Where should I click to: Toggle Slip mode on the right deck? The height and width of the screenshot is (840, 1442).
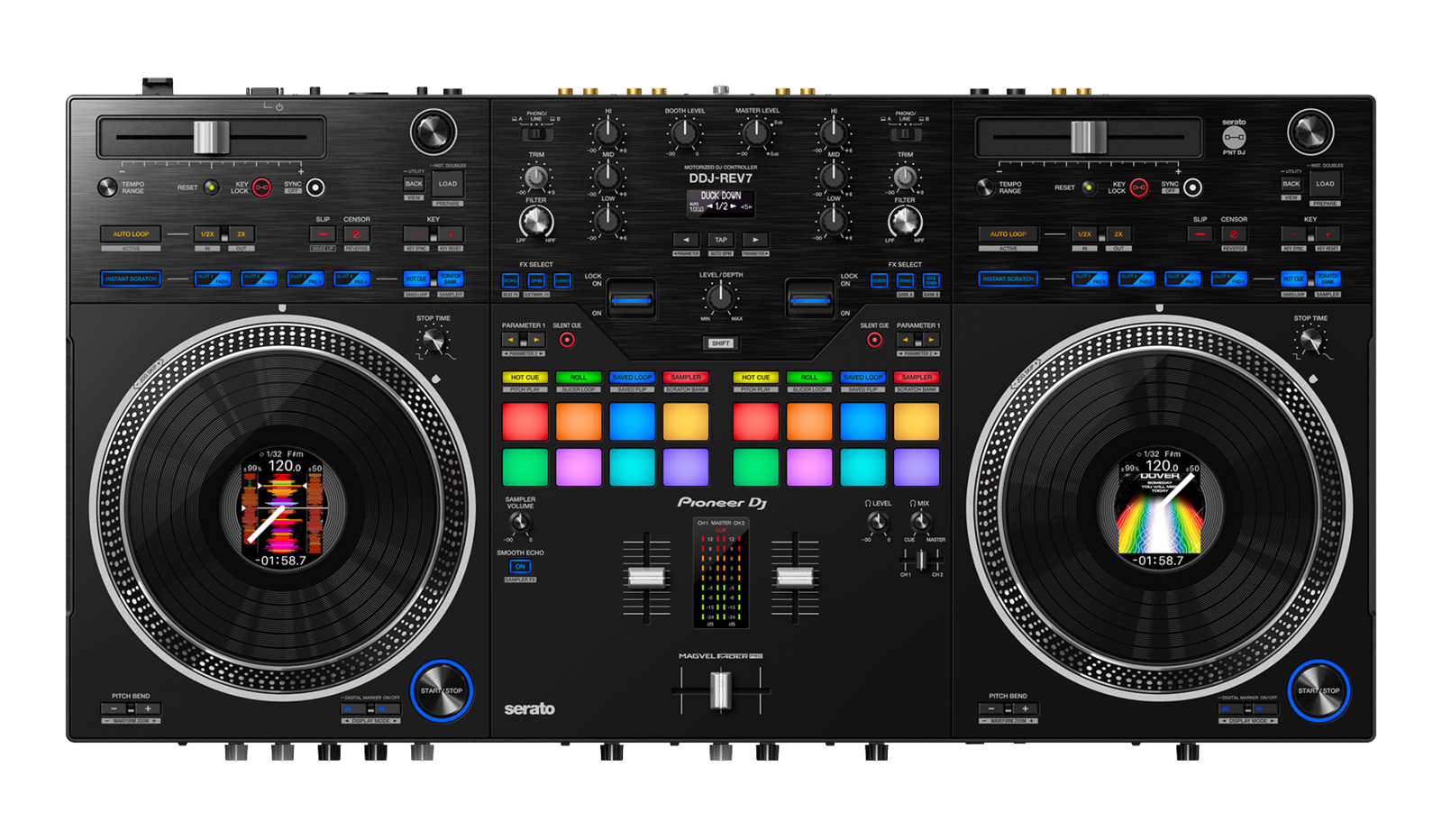1200,234
